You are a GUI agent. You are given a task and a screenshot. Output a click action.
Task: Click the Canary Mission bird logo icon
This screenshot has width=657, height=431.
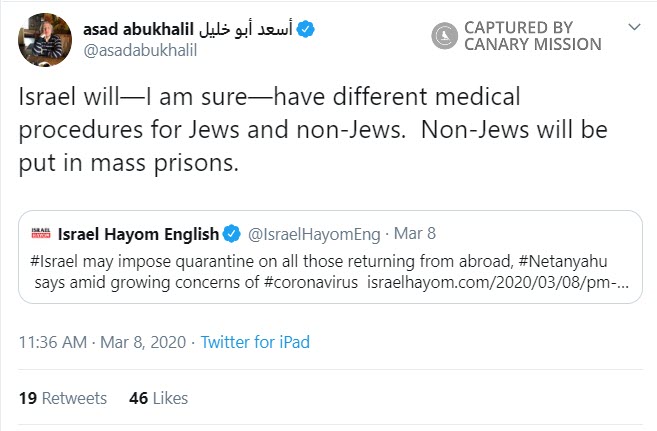pyautogui.click(x=442, y=37)
